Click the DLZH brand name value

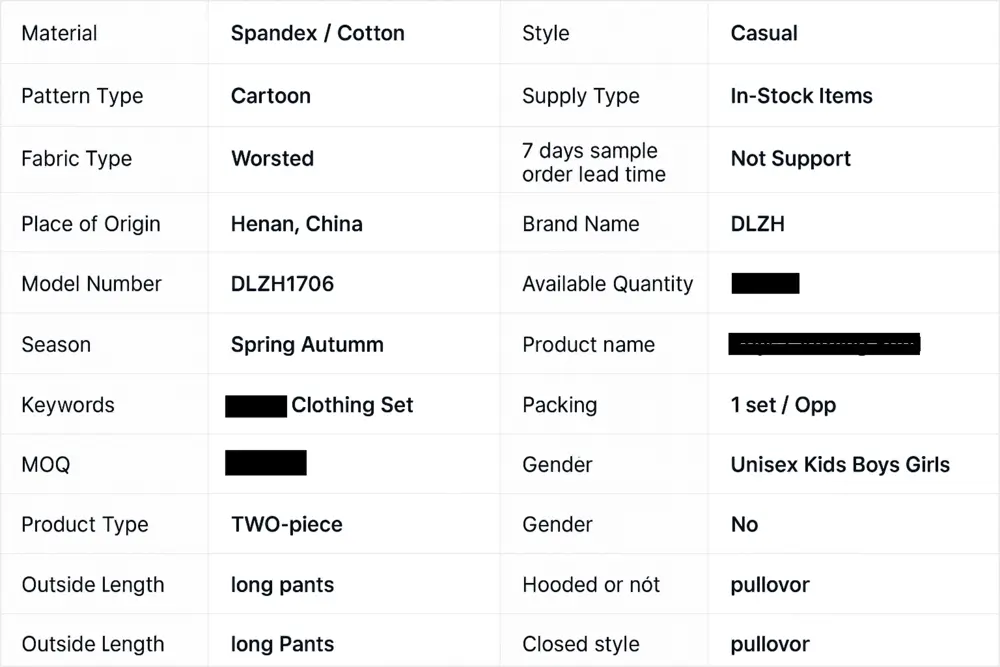click(757, 224)
